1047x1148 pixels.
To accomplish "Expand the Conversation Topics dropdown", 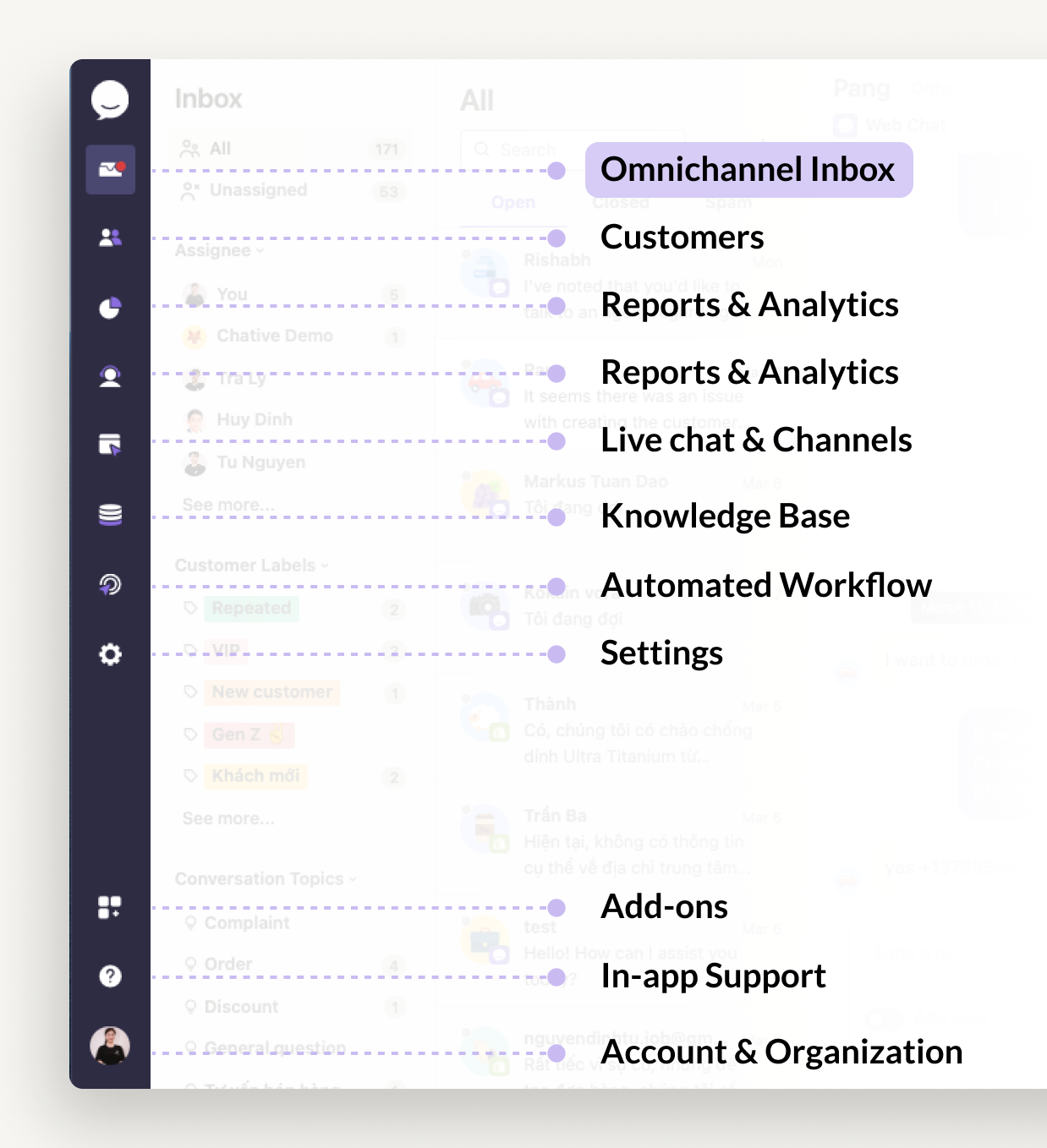I will (x=263, y=878).
